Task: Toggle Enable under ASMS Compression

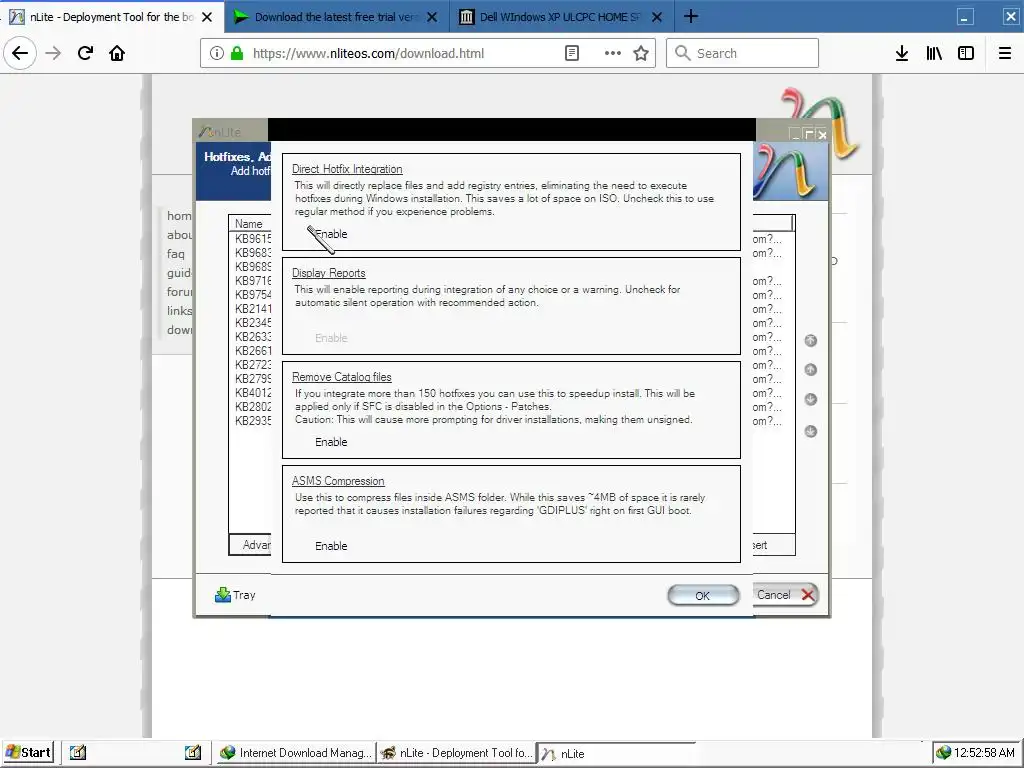Action: pyautogui.click(x=331, y=546)
